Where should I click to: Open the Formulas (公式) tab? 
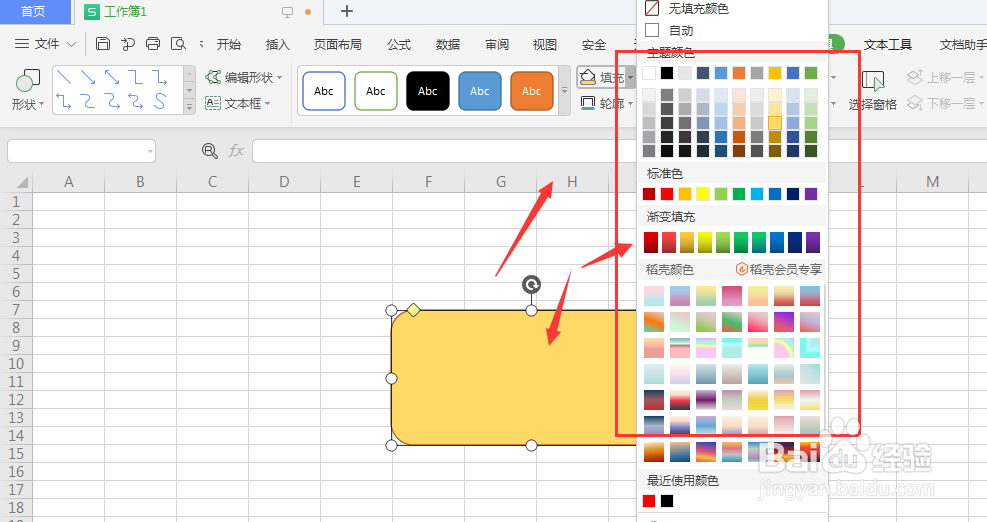399,44
